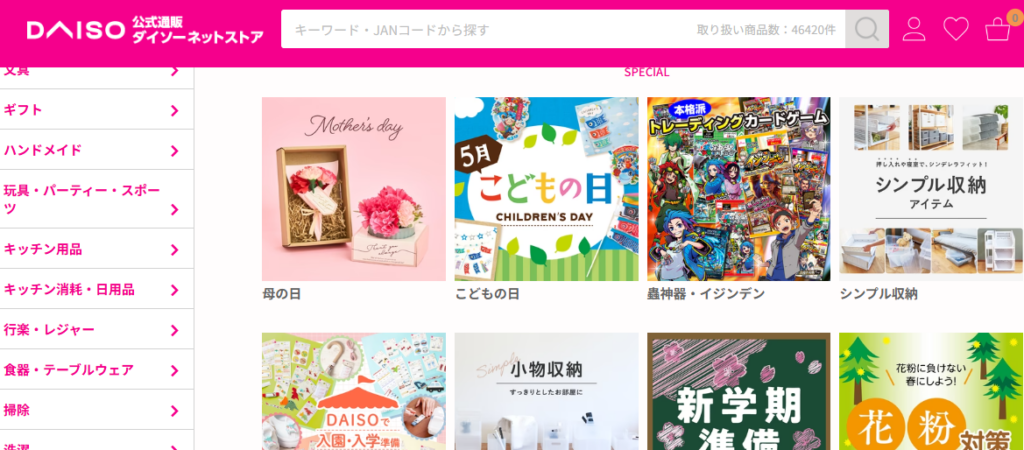1024x450 pixels.
Task: Open the こどもの日 Children's Day banner
Action: (x=547, y=189)
